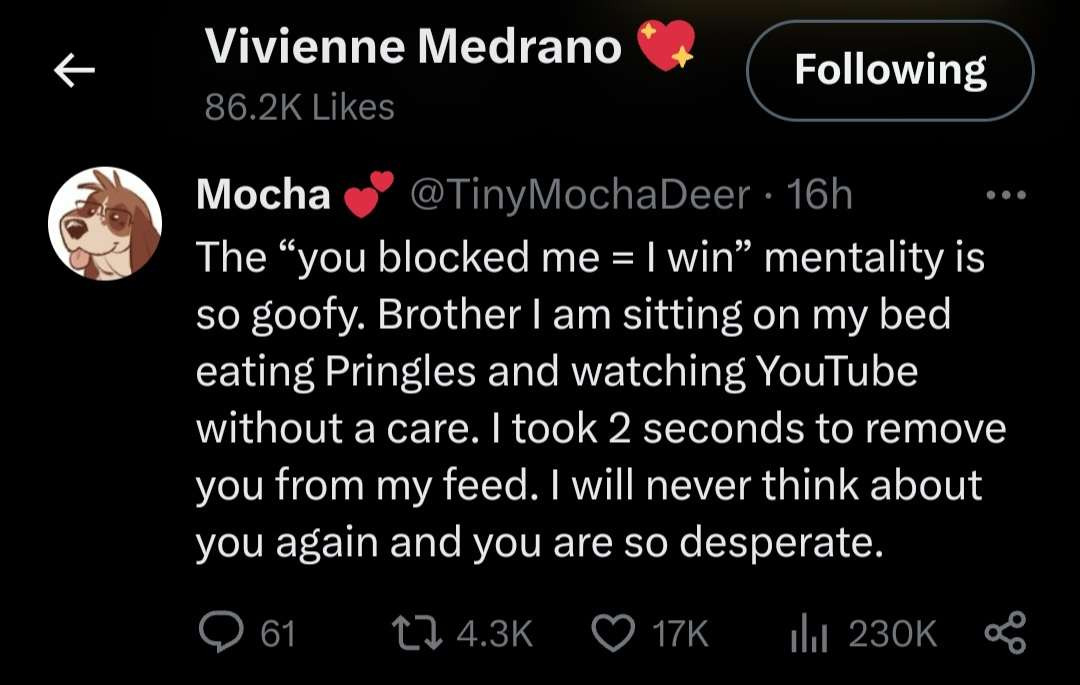Open Mocha's dog profile avatar

point(105,224)
